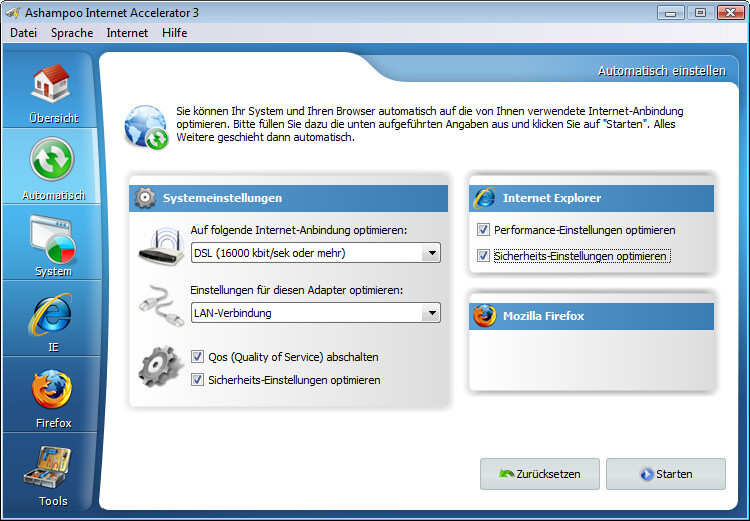Viewport: 750px width, 521px height.
Task: Open the Hilfe menu
Action: coord(174,33)
